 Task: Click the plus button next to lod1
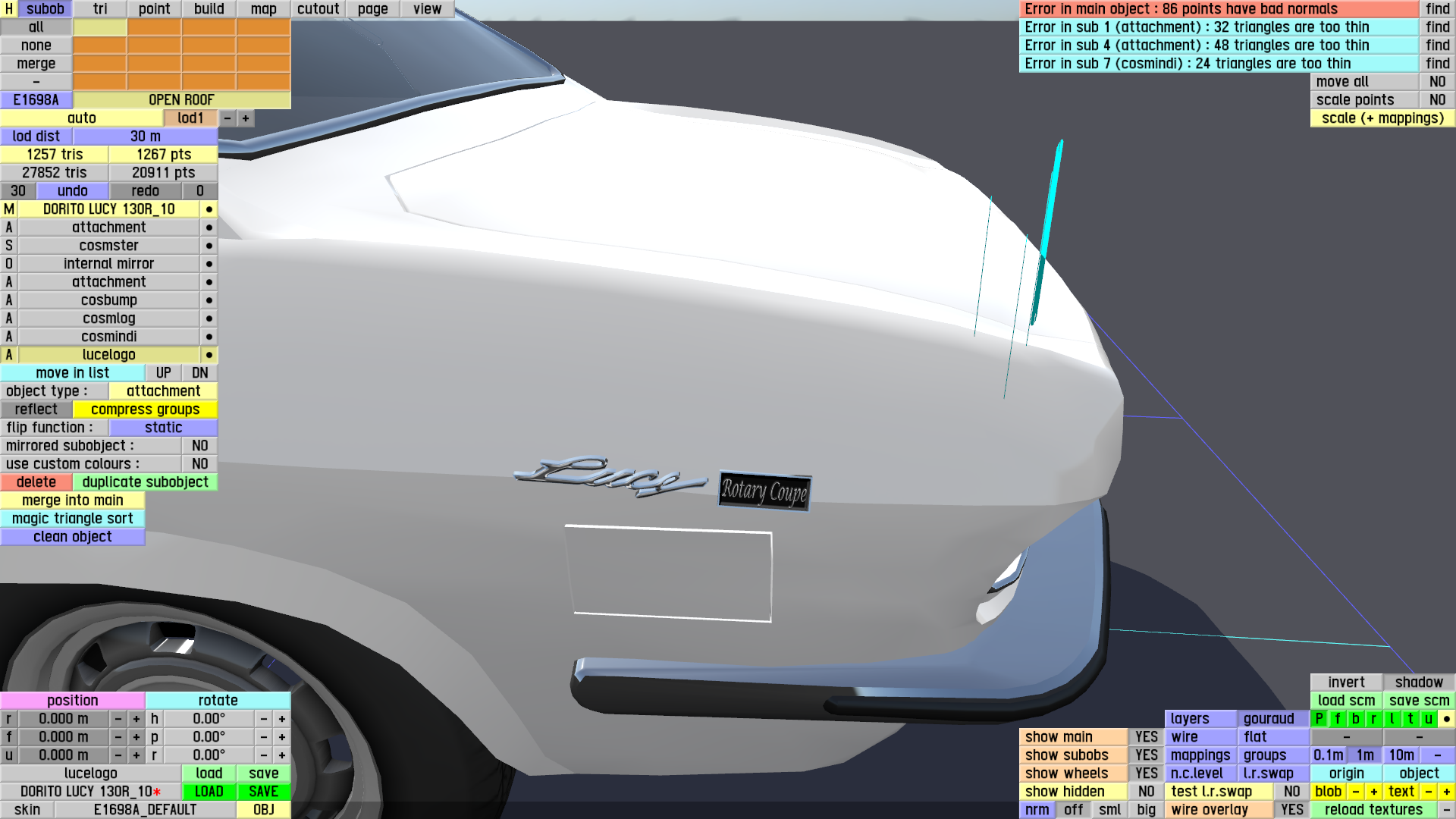[x=246, y=118]
